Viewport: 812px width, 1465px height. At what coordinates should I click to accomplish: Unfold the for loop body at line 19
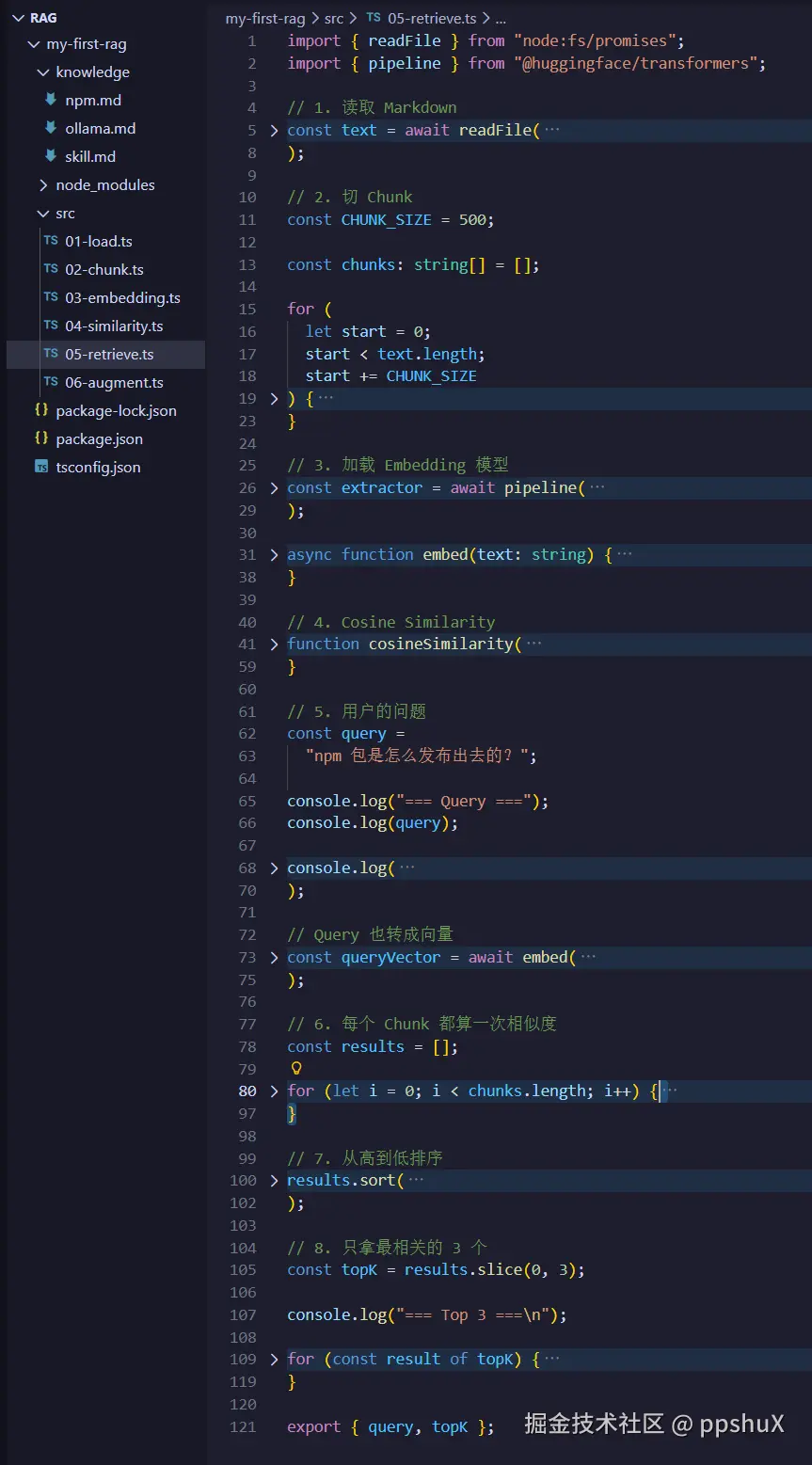point(274,399)
